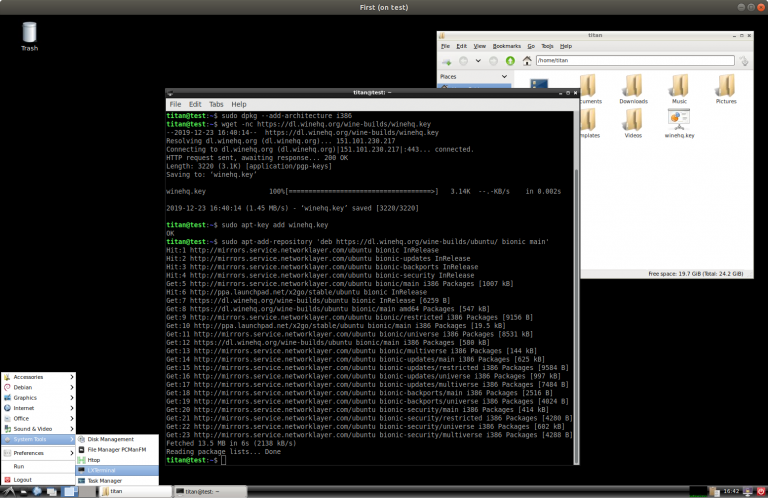Open the Pictures folder
The height and width of the screenshot is (498, 768).
click(x=726, y=87)
